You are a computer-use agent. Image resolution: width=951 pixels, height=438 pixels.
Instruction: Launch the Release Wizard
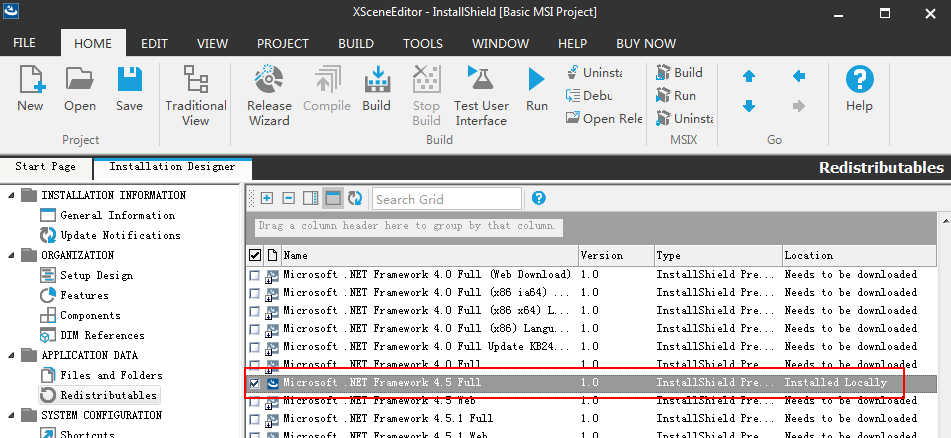[x=269, y=96]
